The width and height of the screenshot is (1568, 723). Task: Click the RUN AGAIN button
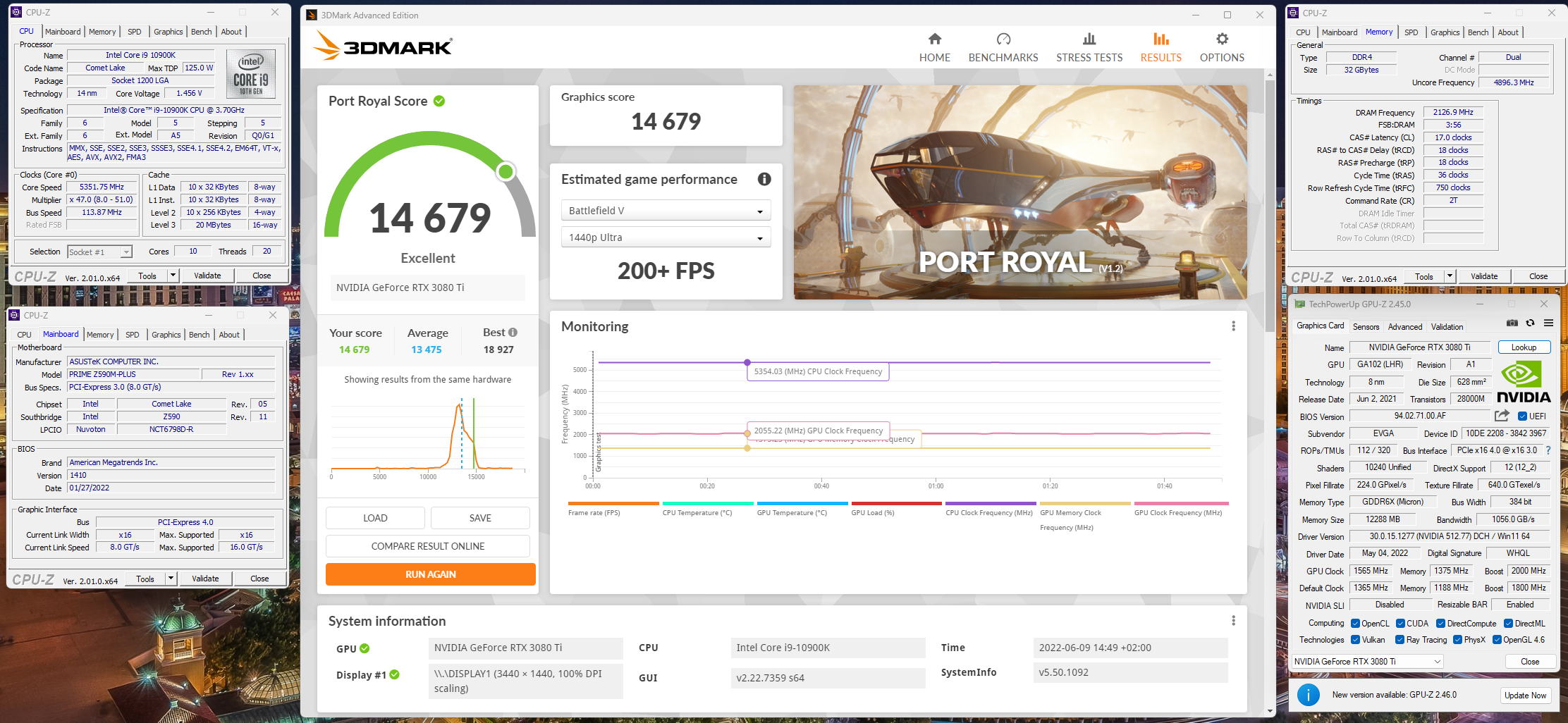coord(430,574)
